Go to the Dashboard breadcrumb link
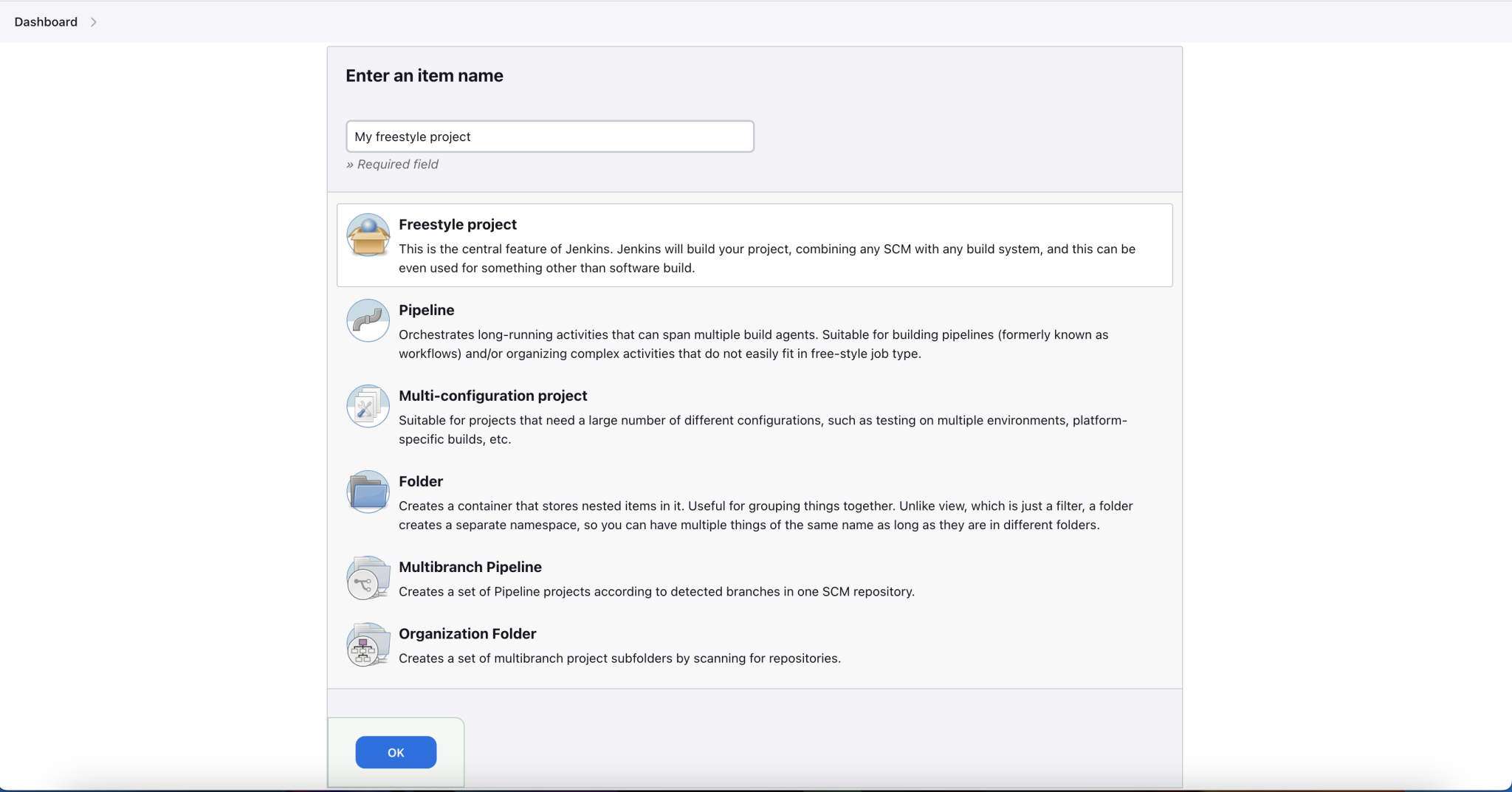This screenshot has height=792, width=1512. point(46,22)
